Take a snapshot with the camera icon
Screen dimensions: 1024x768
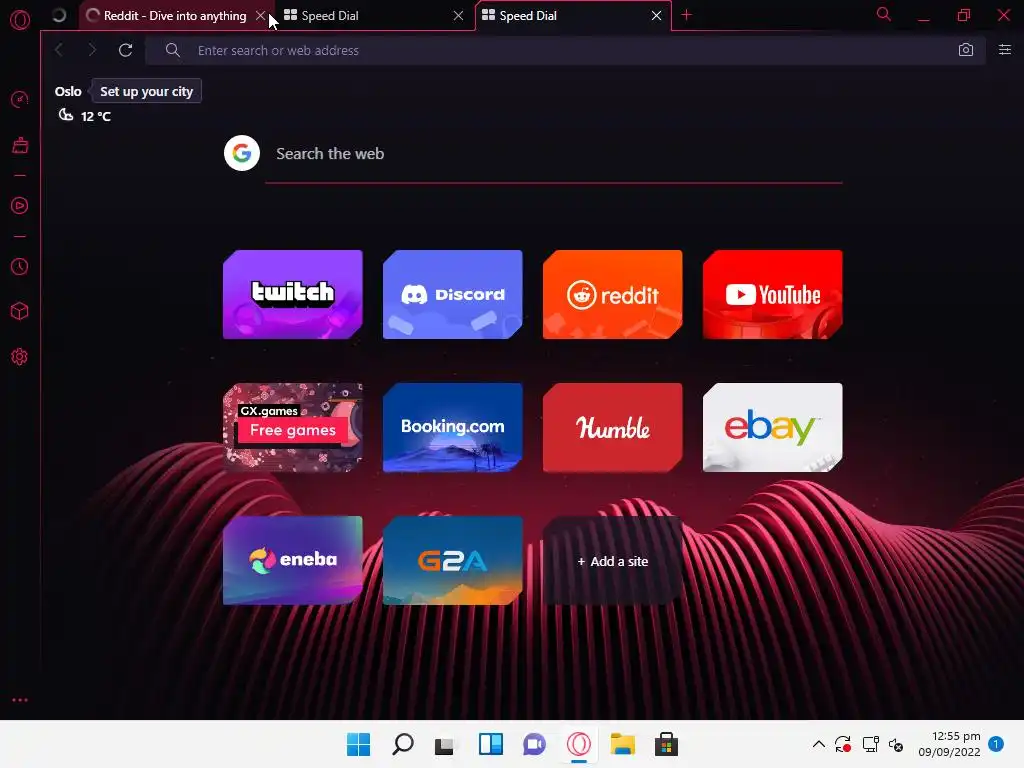[965, 50]
